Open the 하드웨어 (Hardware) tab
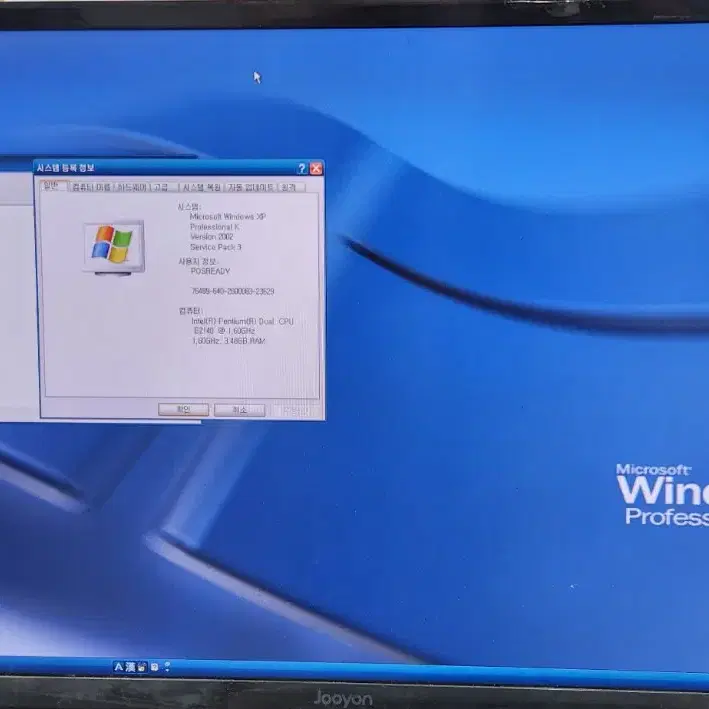This screenshot has height=709, width=709. (132, 187)
